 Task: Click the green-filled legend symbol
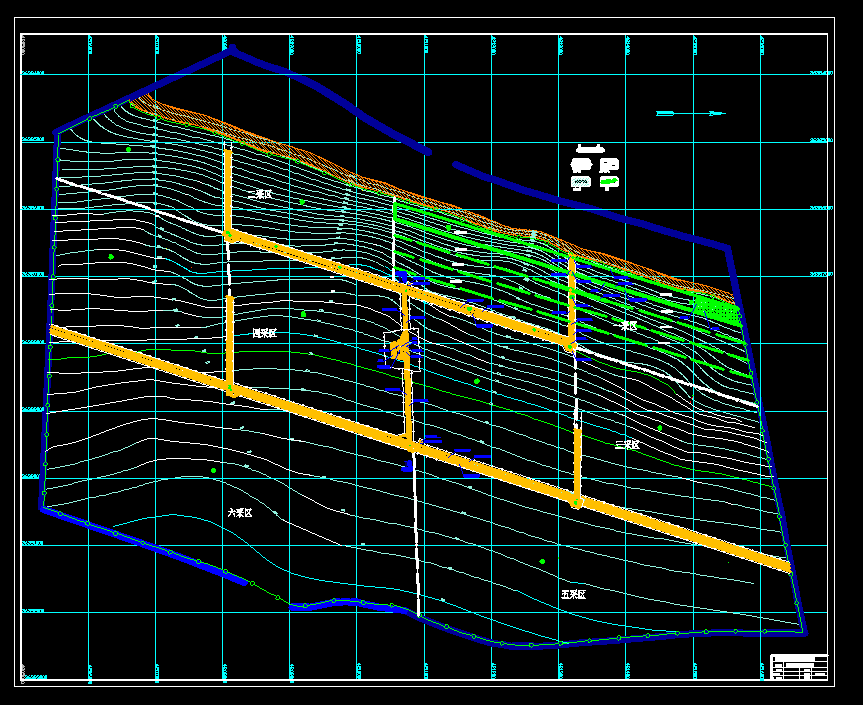coord(609,182)
